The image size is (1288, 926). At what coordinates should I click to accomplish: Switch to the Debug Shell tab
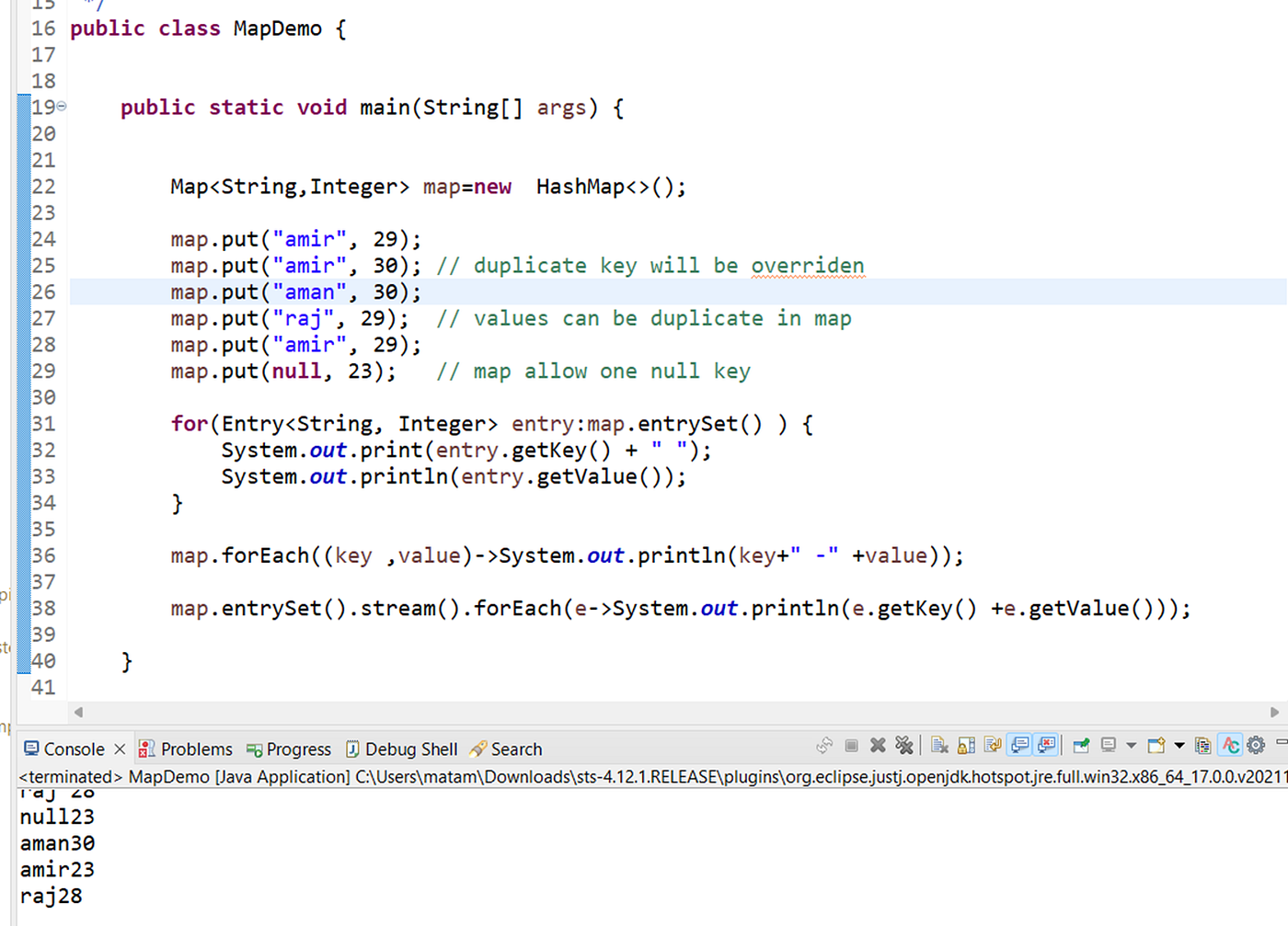pos(411,749)
